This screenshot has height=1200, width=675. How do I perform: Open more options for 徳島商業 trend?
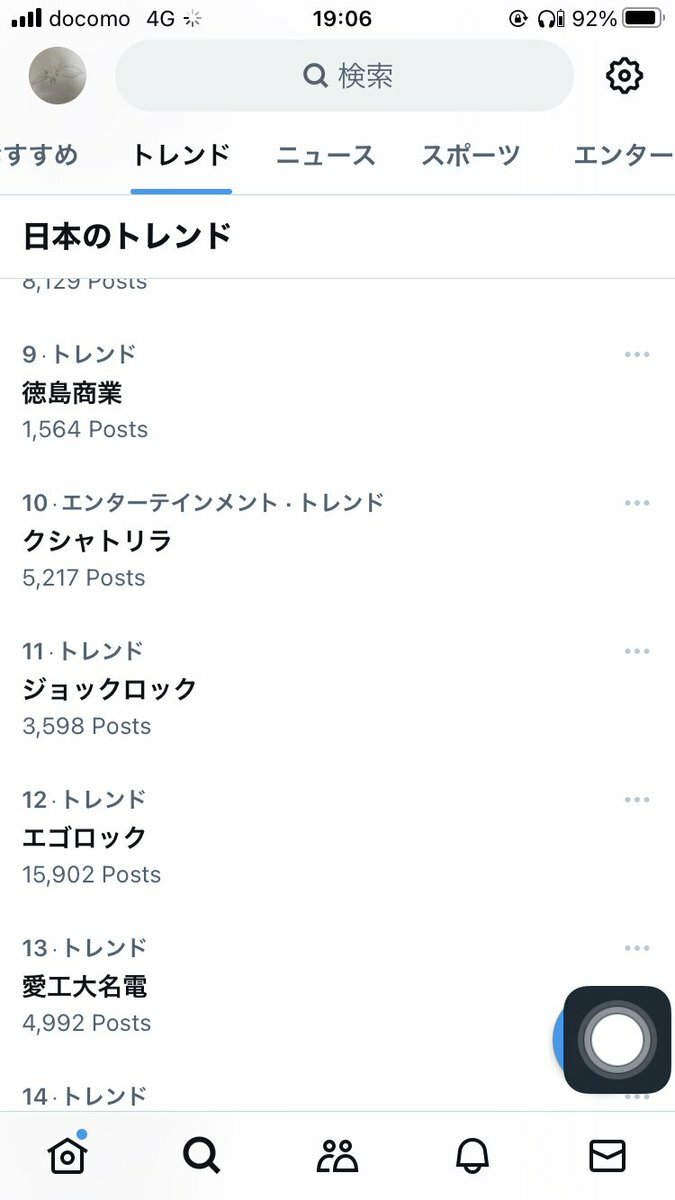pyautogui.click(x=637, y=354)
